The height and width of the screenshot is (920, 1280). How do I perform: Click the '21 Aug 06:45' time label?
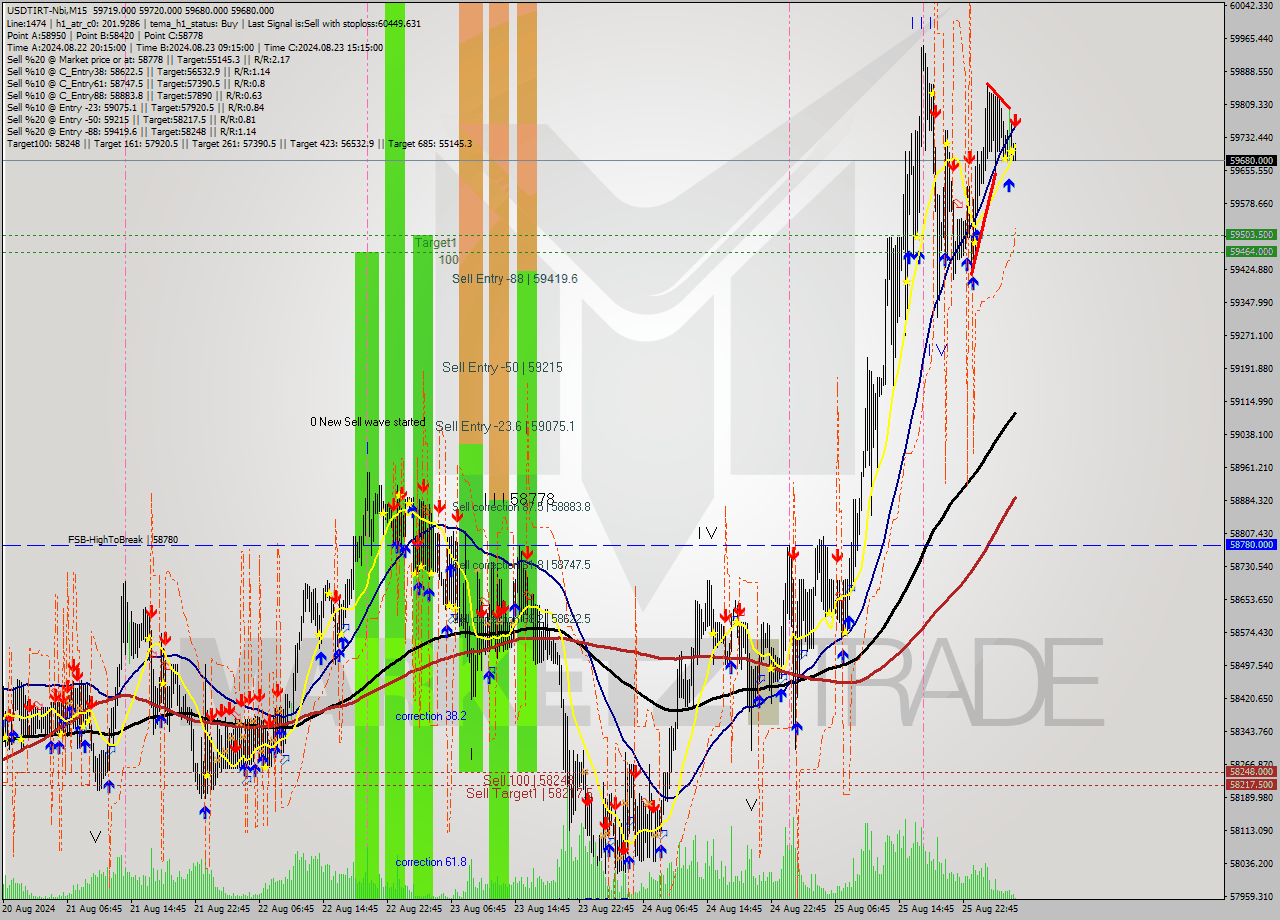pos(94,909)
